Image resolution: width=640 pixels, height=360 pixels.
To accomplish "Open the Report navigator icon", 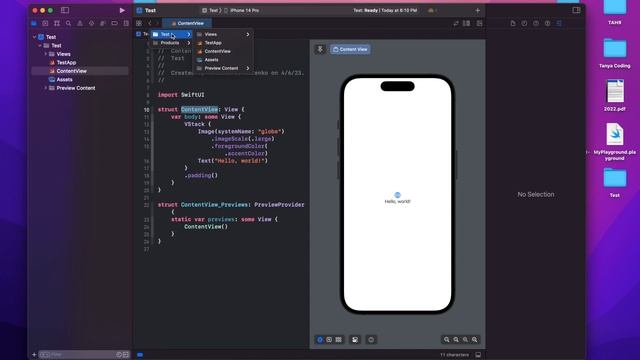I will click(x=126, y=24).
